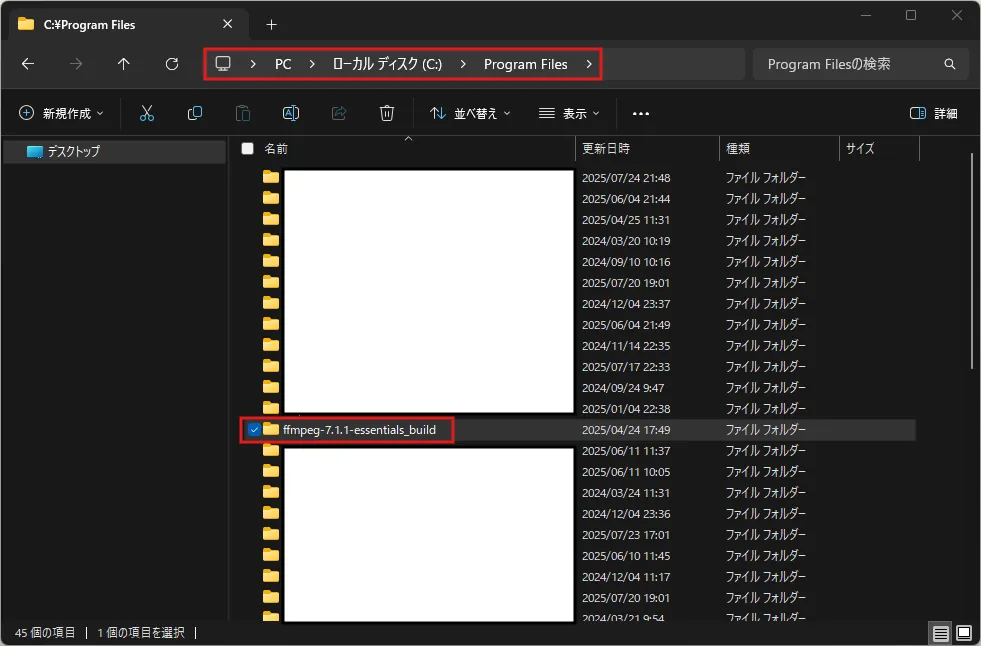The image size is (981, 646).
Task: Click the paste clipboard icon
Action: point(243,113)
